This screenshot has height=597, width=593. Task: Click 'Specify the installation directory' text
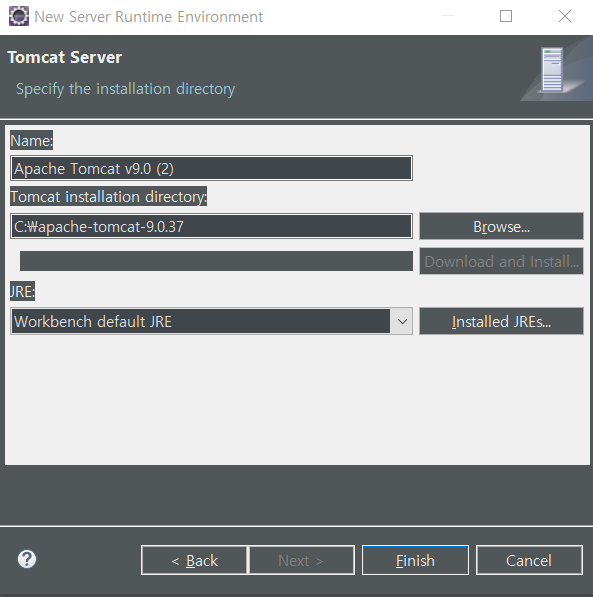coord(125,89)
